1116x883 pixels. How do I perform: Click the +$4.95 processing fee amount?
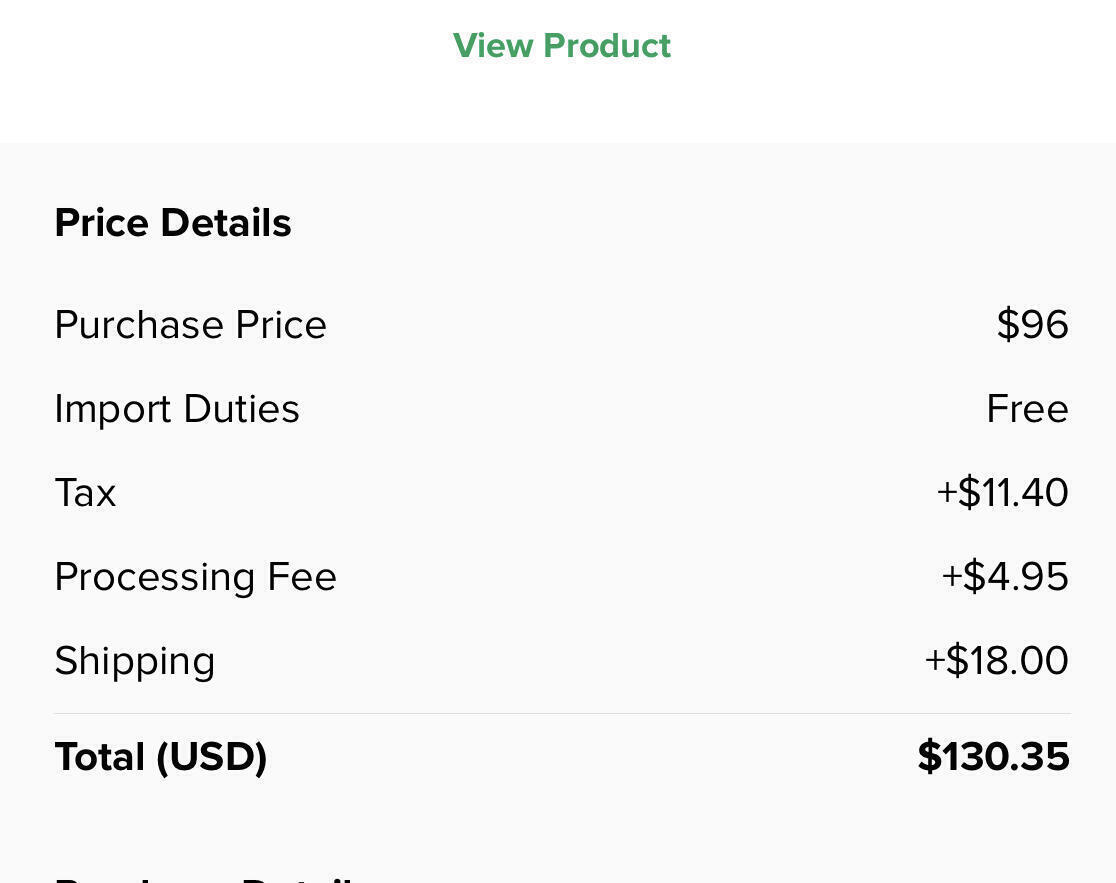pos(1004,577)
